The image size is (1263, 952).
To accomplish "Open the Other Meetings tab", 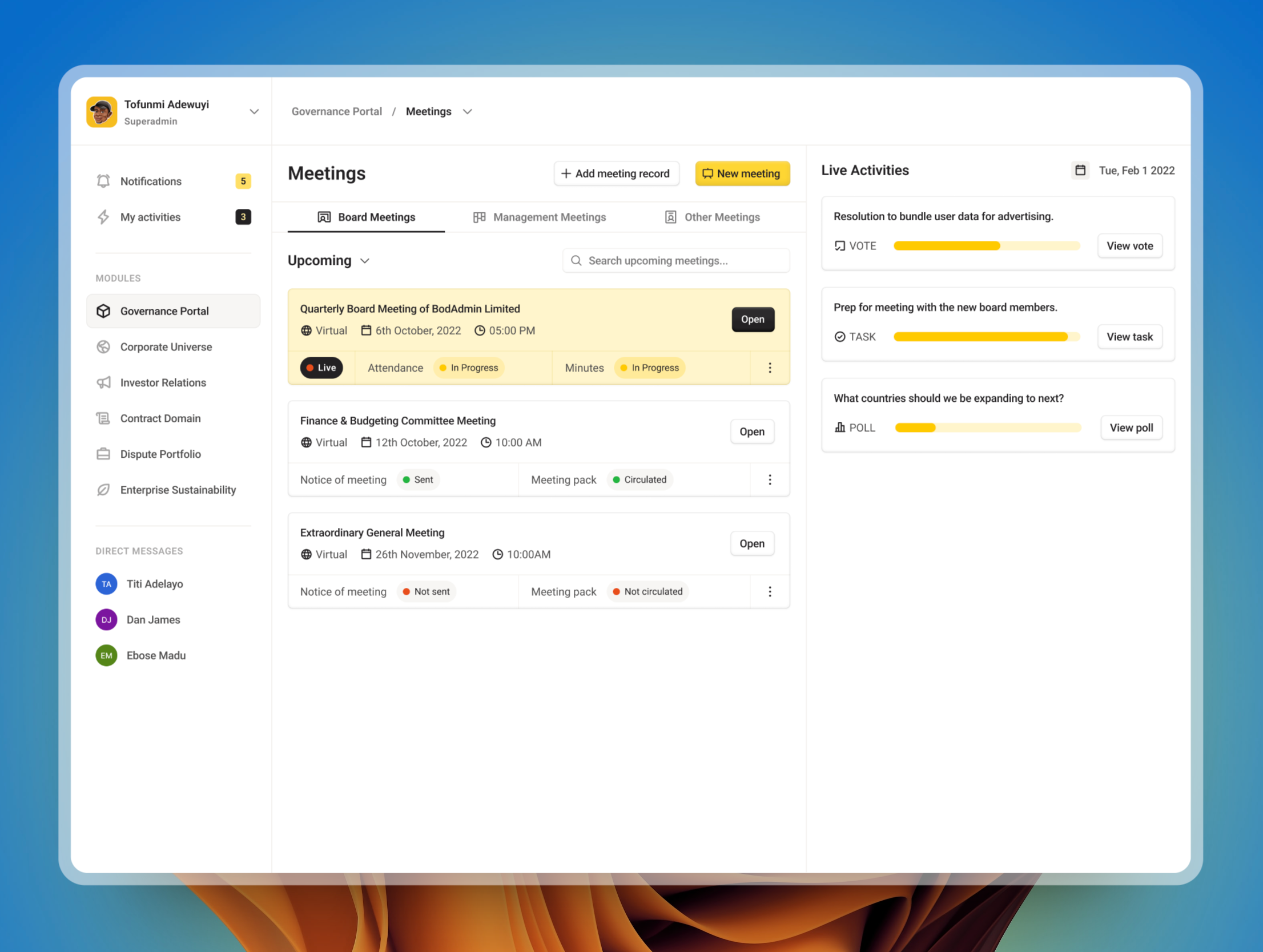I will [722, 217].
